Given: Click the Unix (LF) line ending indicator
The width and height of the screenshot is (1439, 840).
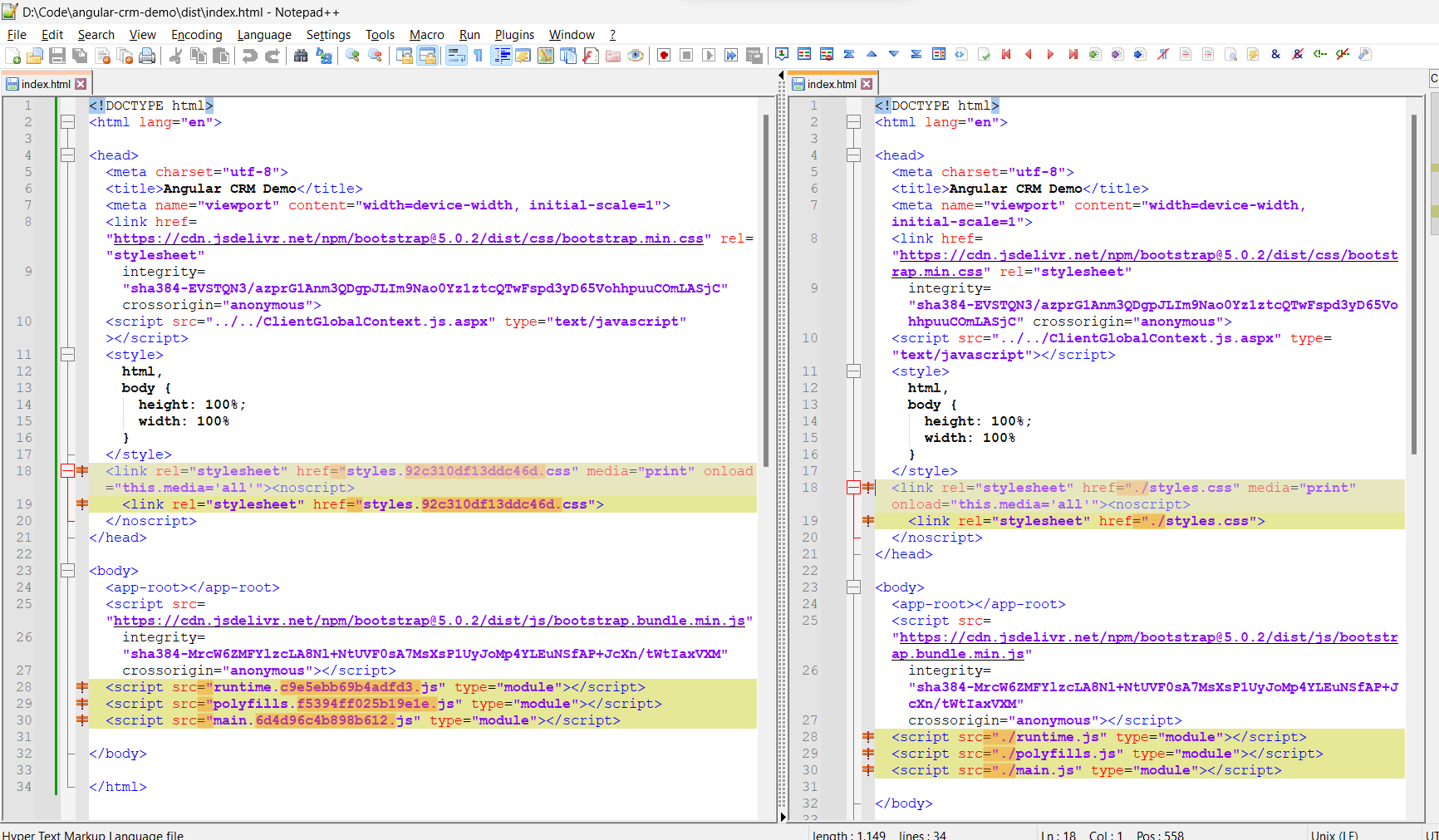Looking at the screenshot, I should tap(1334, 835).
